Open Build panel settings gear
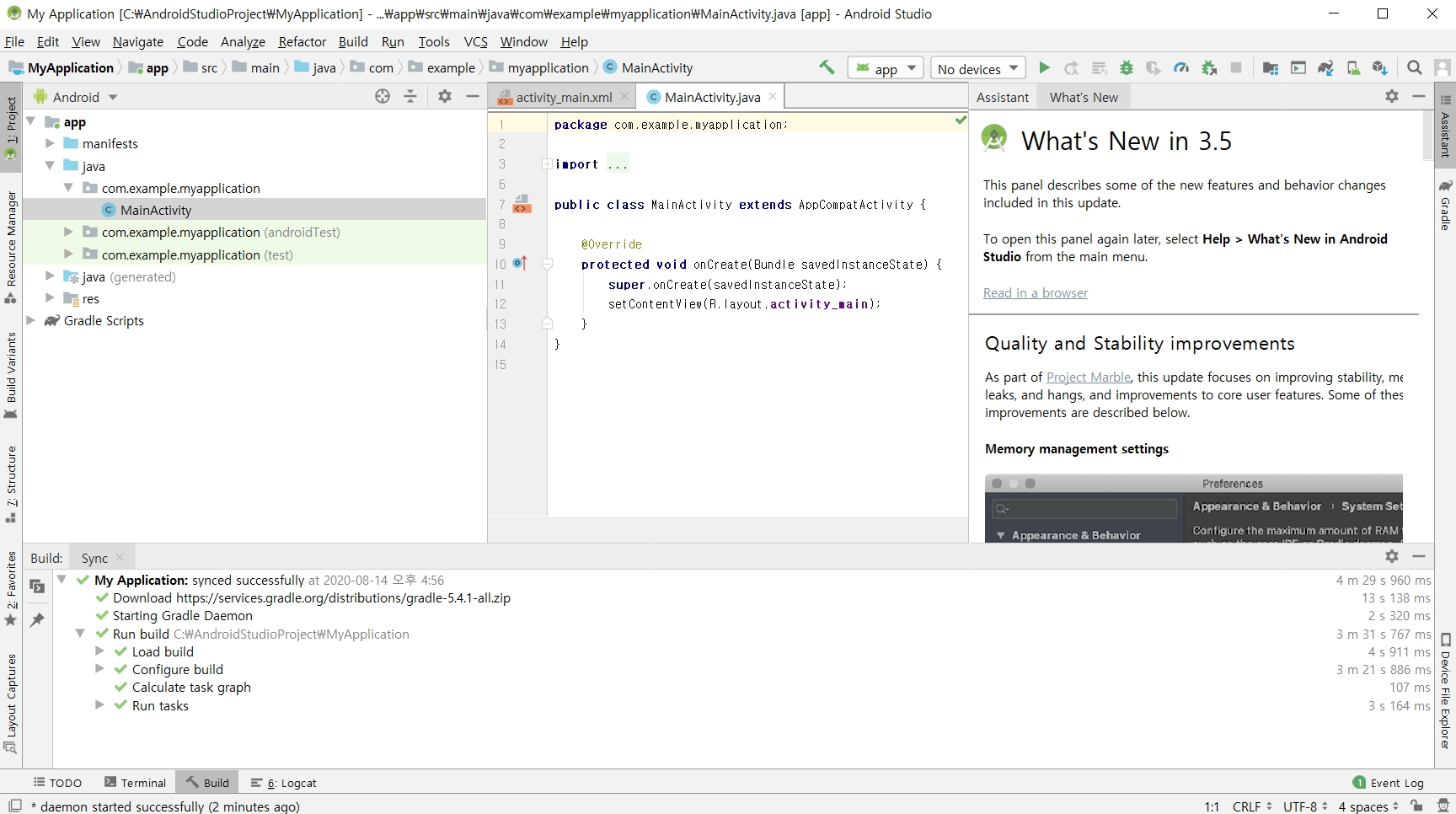 click(1392, 556)
